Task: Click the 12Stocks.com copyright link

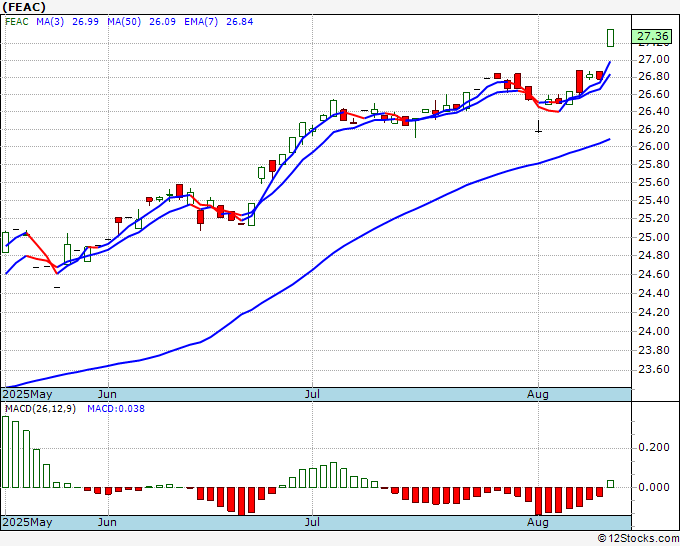Action: tap(638, 538)
